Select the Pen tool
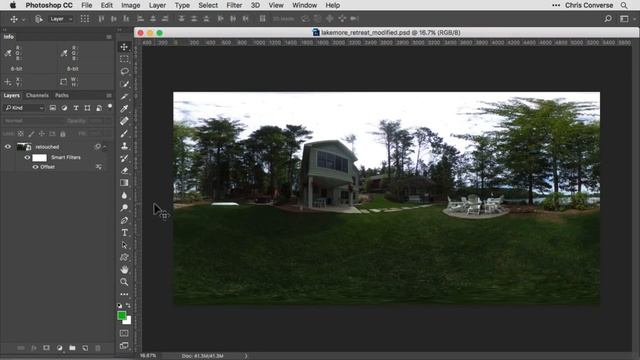 click(x=124, y=220)
